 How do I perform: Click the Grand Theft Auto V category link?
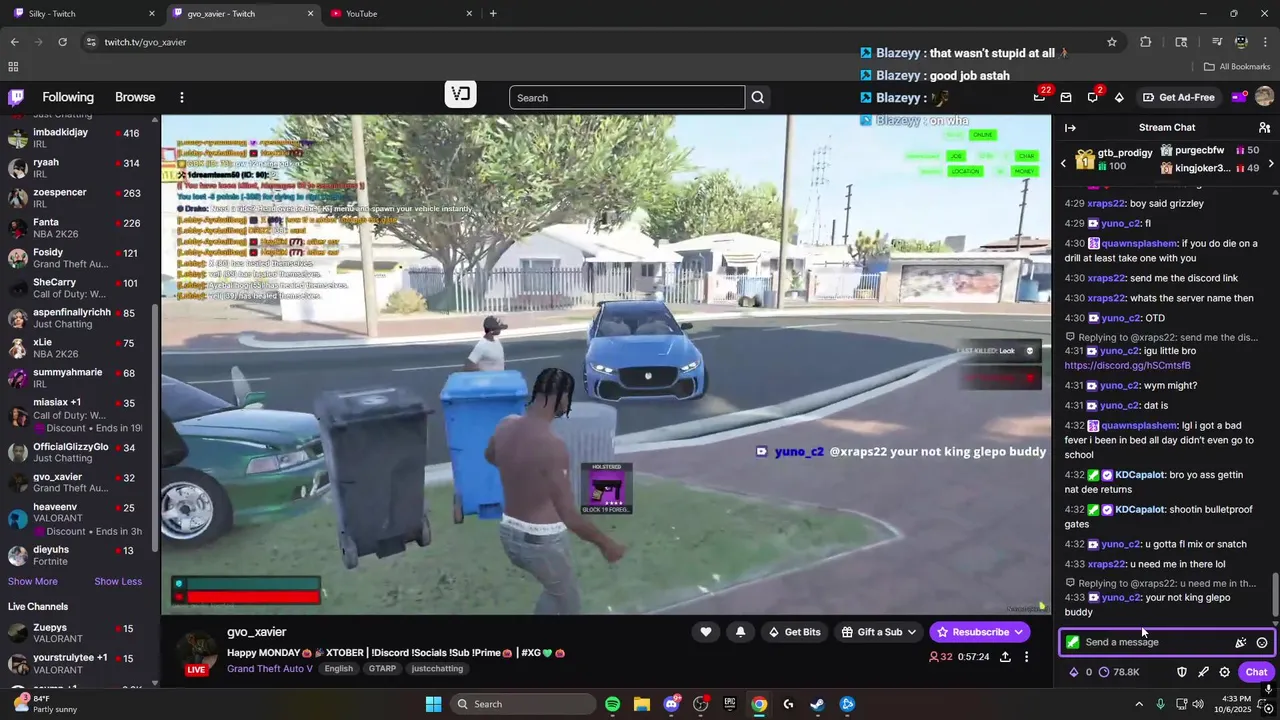(x=270, y=668)
